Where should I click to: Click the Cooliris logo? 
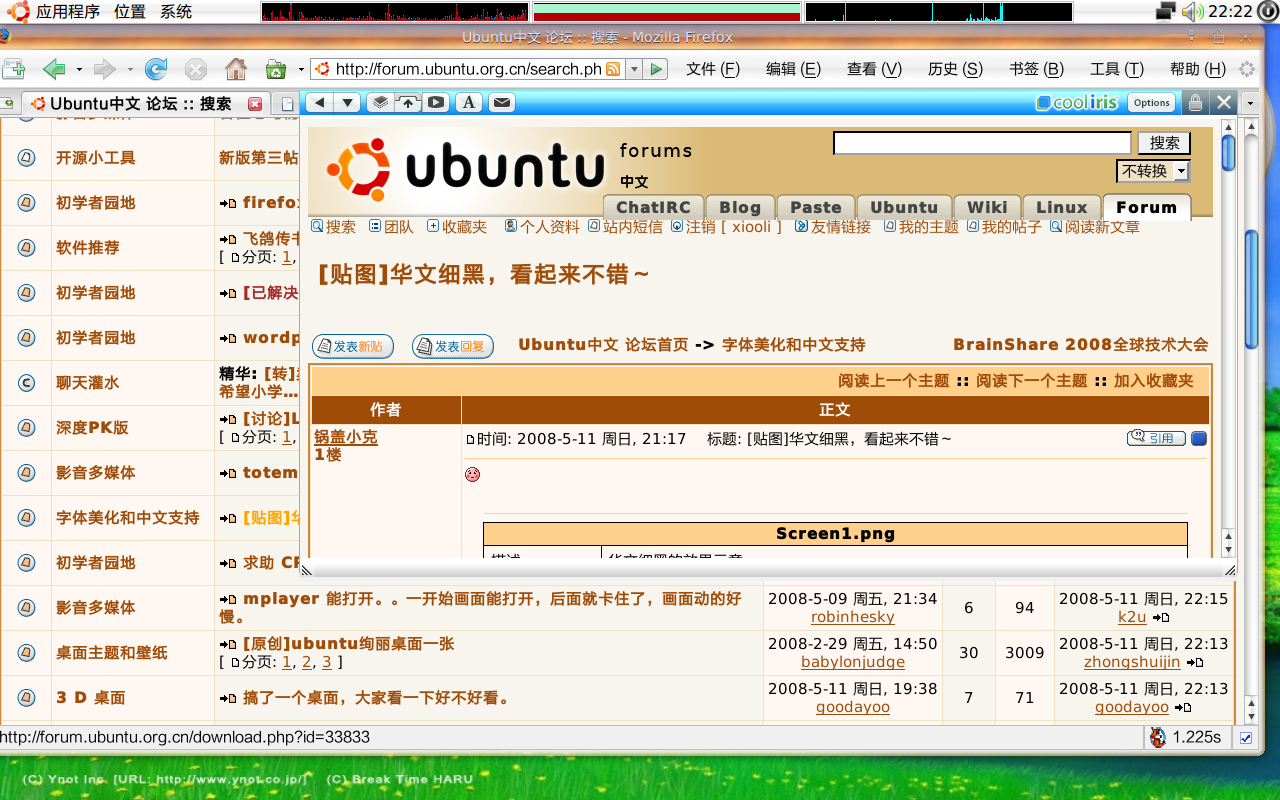pos(1078,102)
